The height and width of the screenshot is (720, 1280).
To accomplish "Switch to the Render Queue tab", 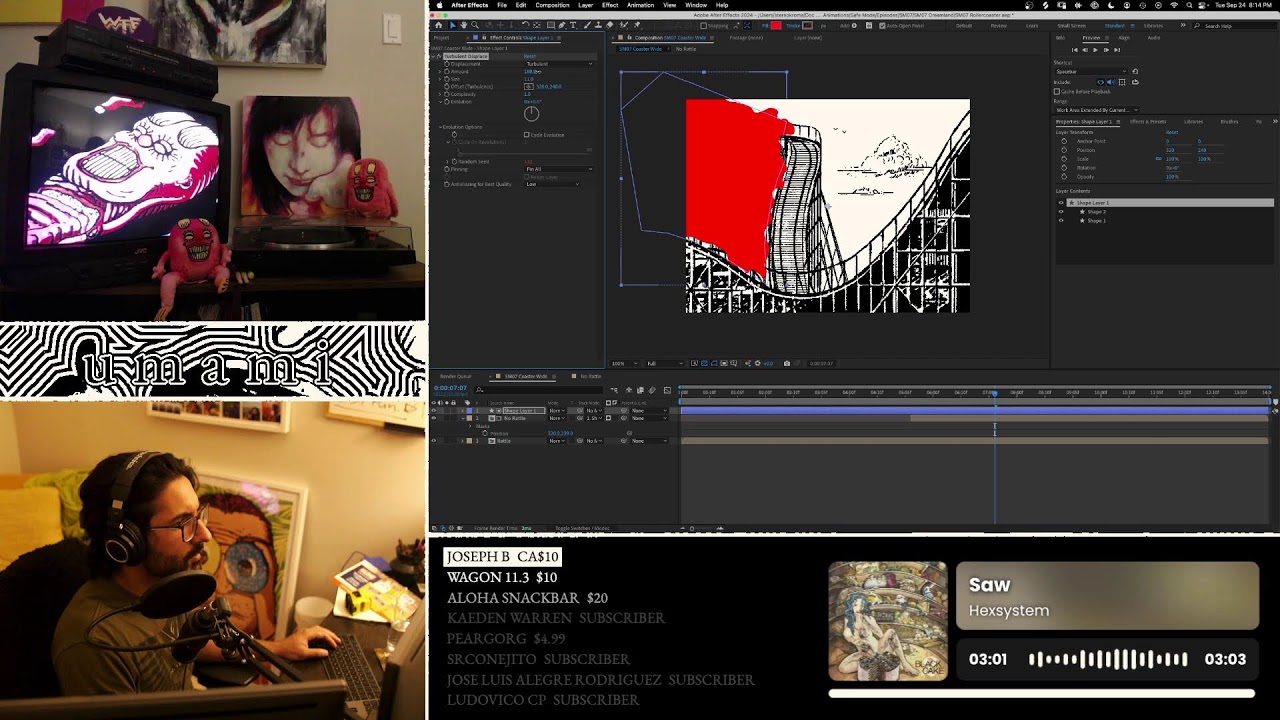I will [457, 376].
